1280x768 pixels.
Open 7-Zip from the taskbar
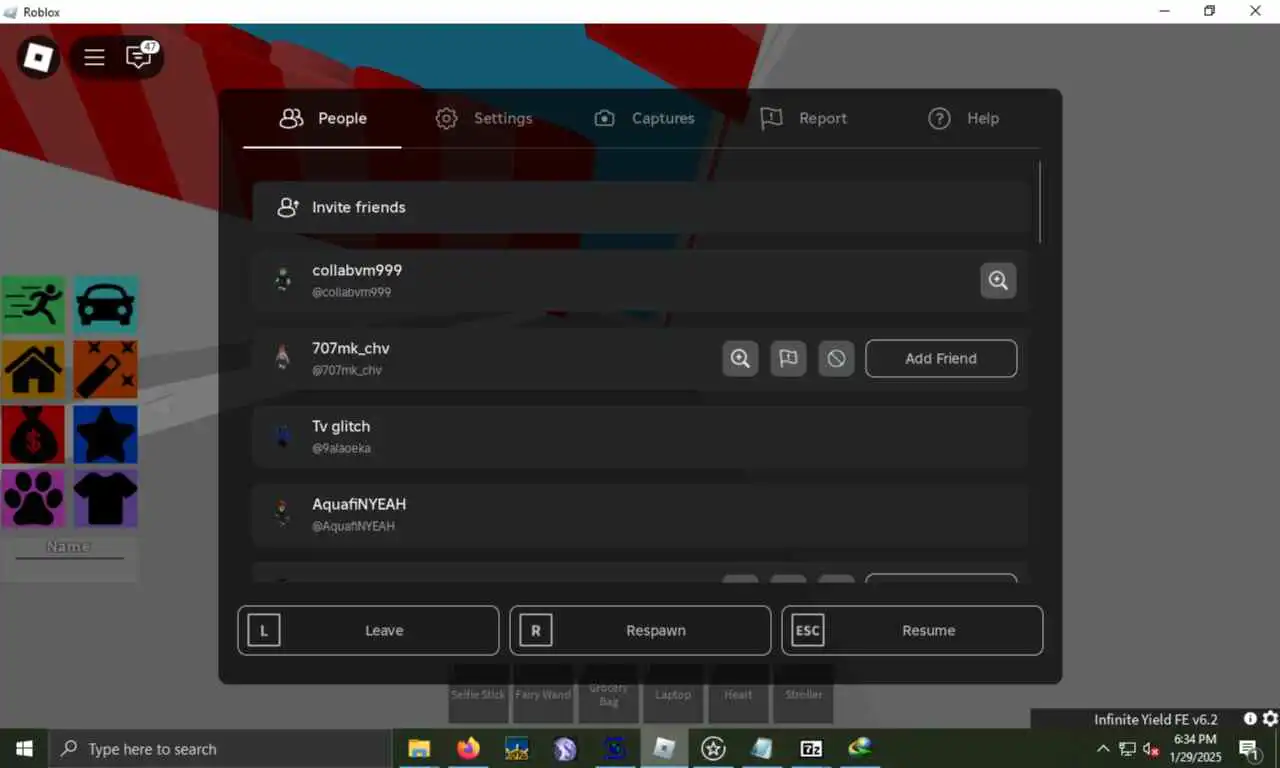(811, 748)
